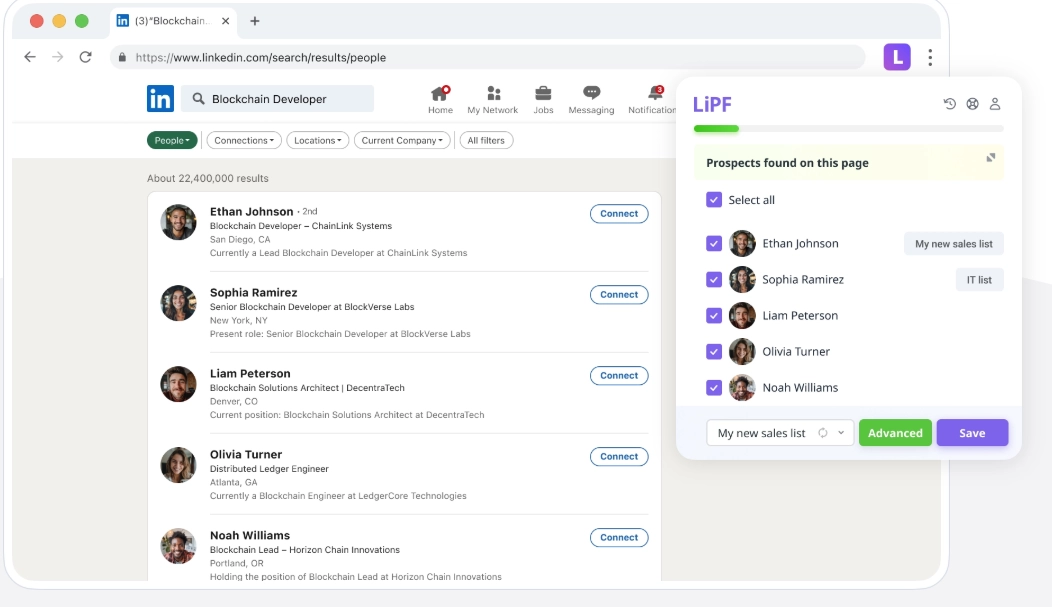
Task: Click the browser forward arrow
Action: 58,57
